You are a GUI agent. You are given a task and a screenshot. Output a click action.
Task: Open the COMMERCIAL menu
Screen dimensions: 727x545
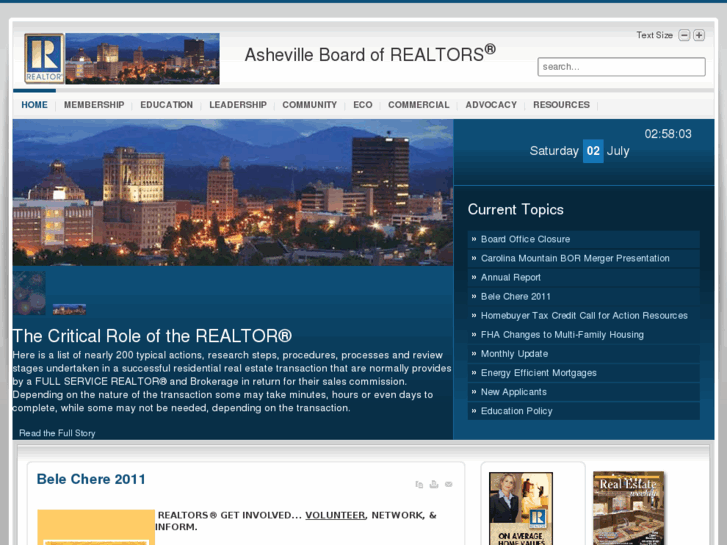click(x=419, y=105)
